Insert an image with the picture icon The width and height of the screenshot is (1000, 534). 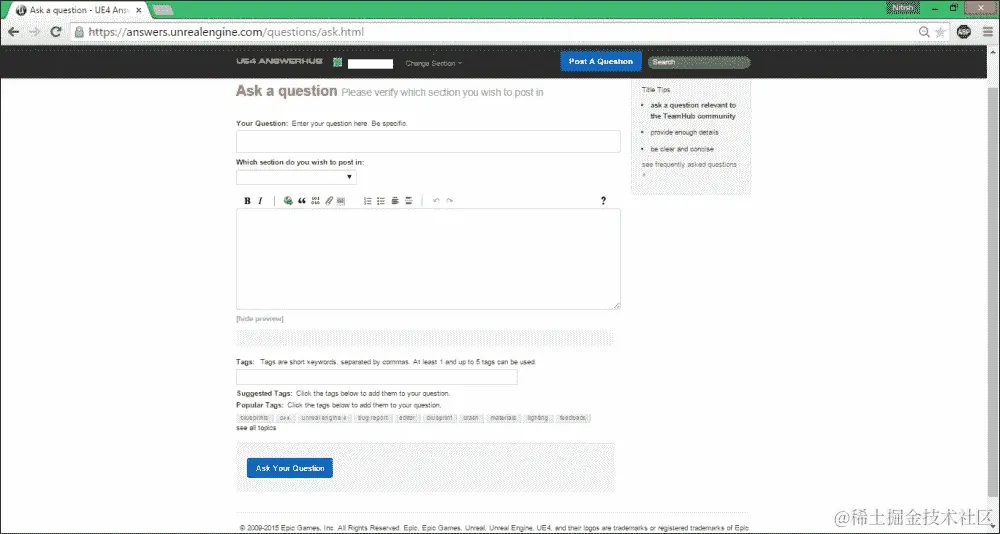pyautogui.click(x=341, y=201)
